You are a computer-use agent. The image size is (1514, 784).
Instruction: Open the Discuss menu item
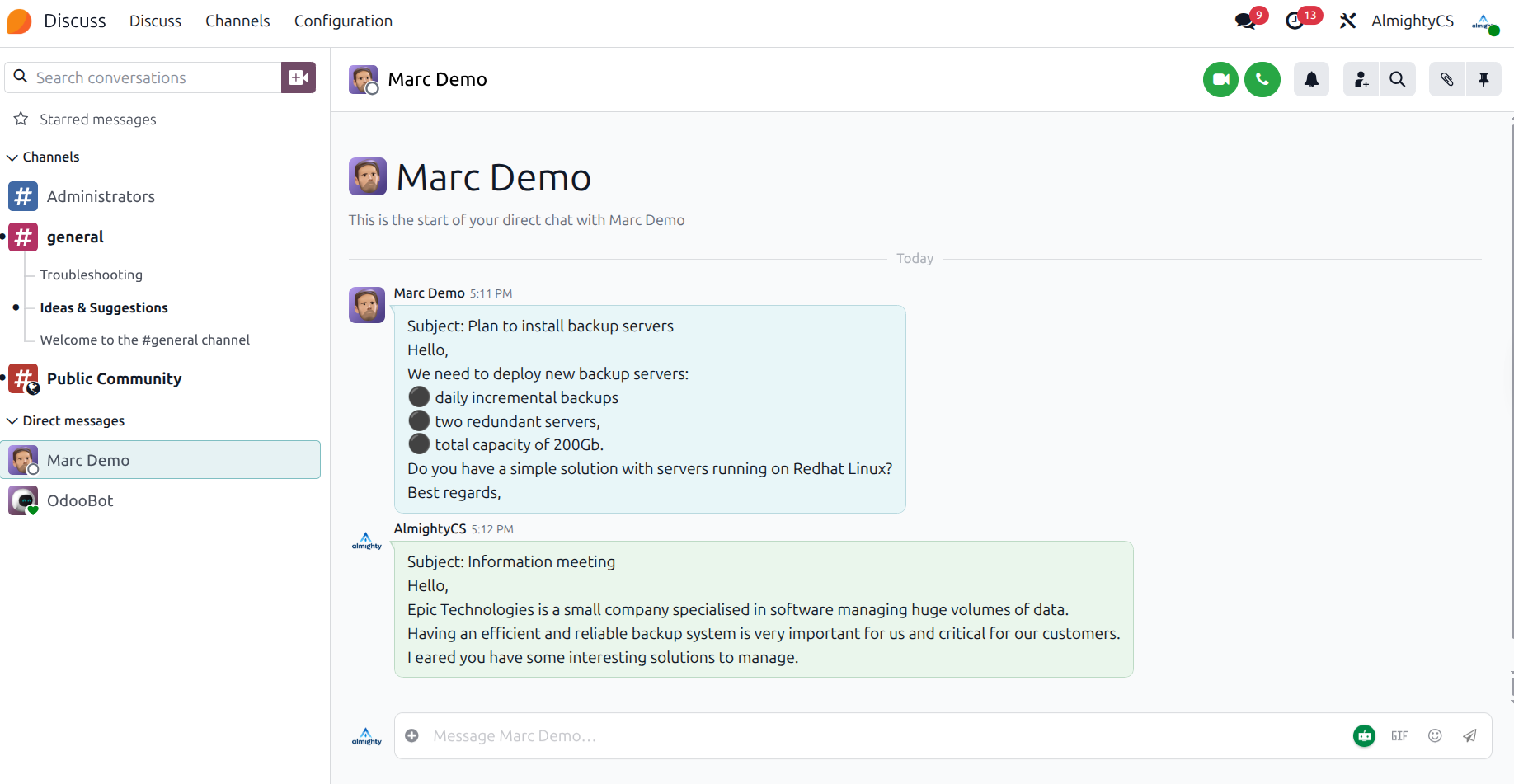155,21
